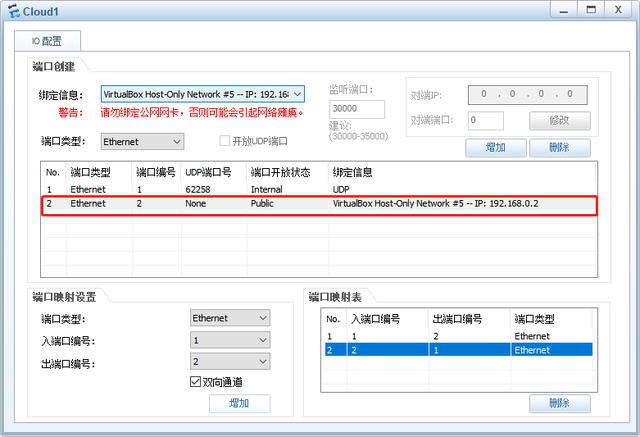Close the Cloud1 window

(618, 10)
